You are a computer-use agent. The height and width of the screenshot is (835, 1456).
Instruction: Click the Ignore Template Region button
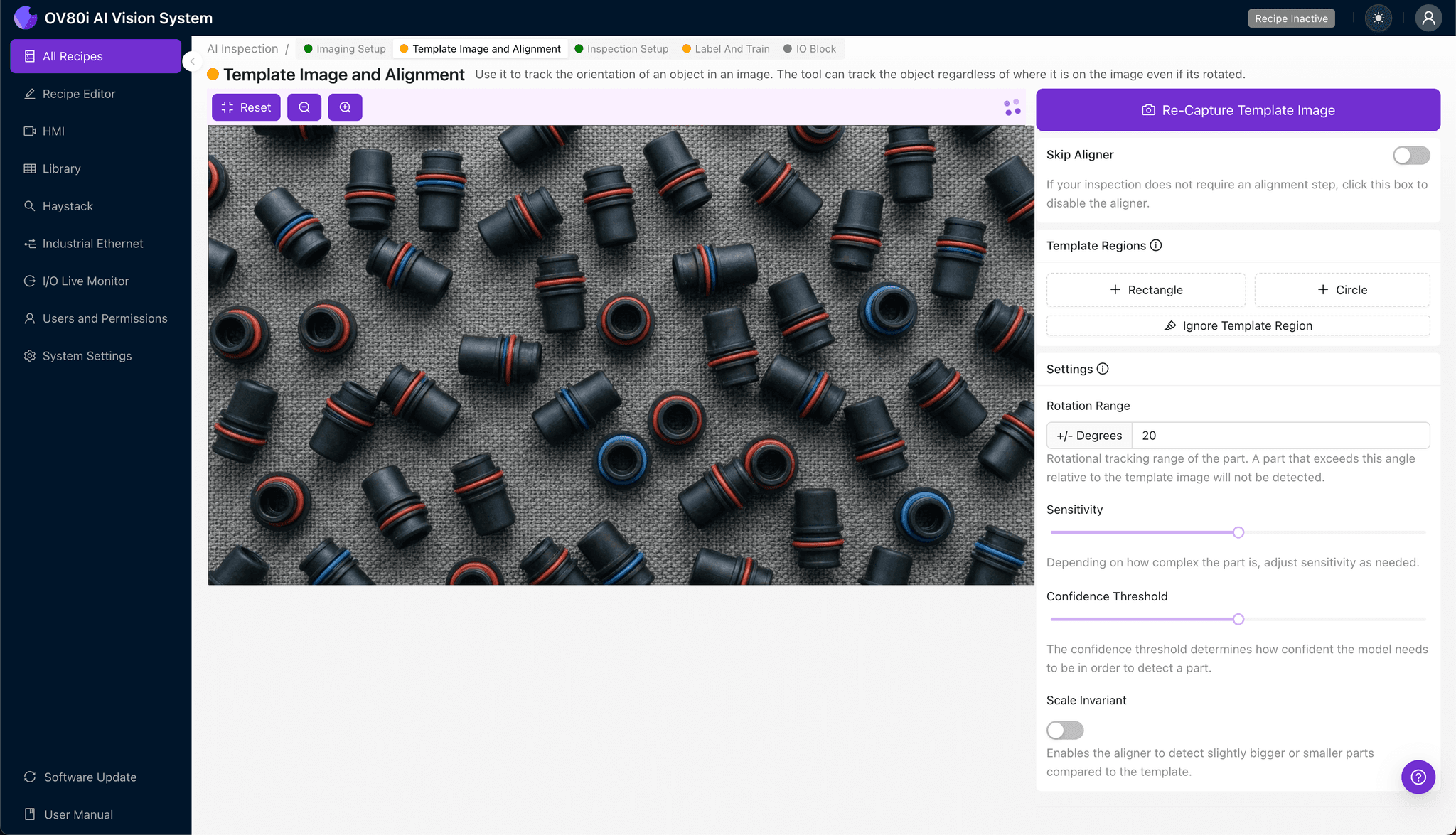[x=1238, y=325]
